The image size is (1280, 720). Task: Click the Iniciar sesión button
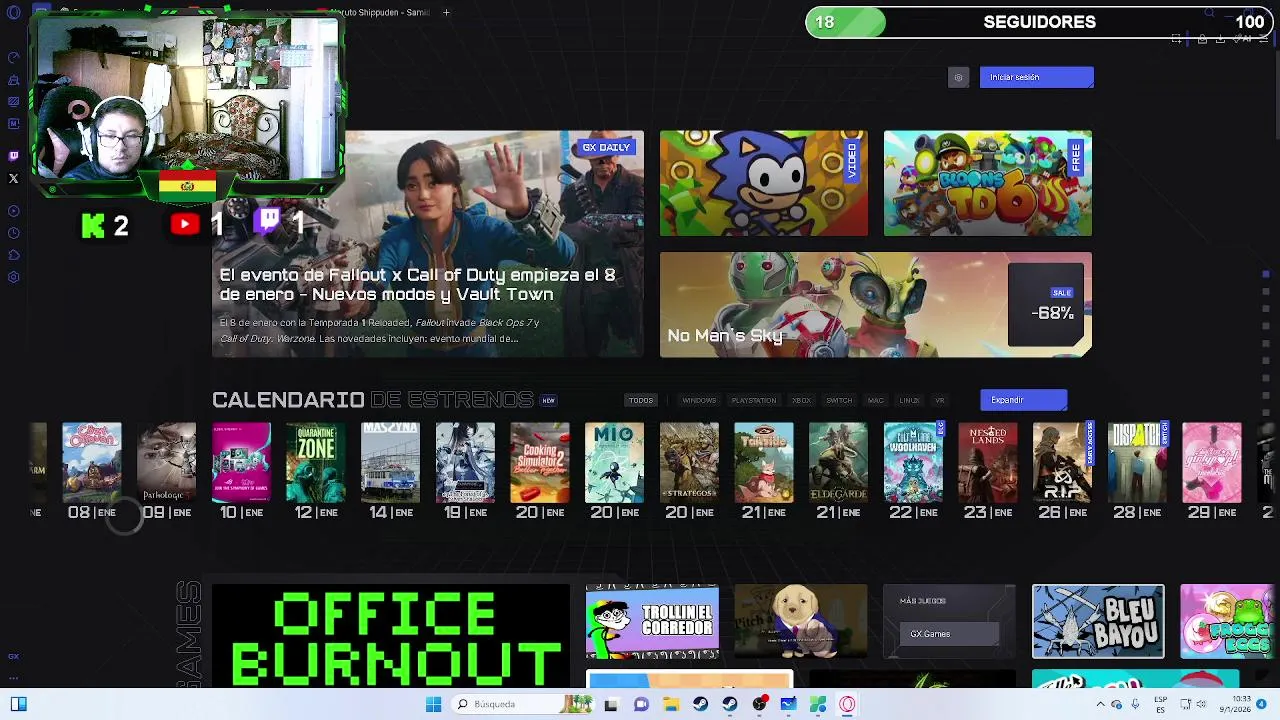pos(1037,77)
